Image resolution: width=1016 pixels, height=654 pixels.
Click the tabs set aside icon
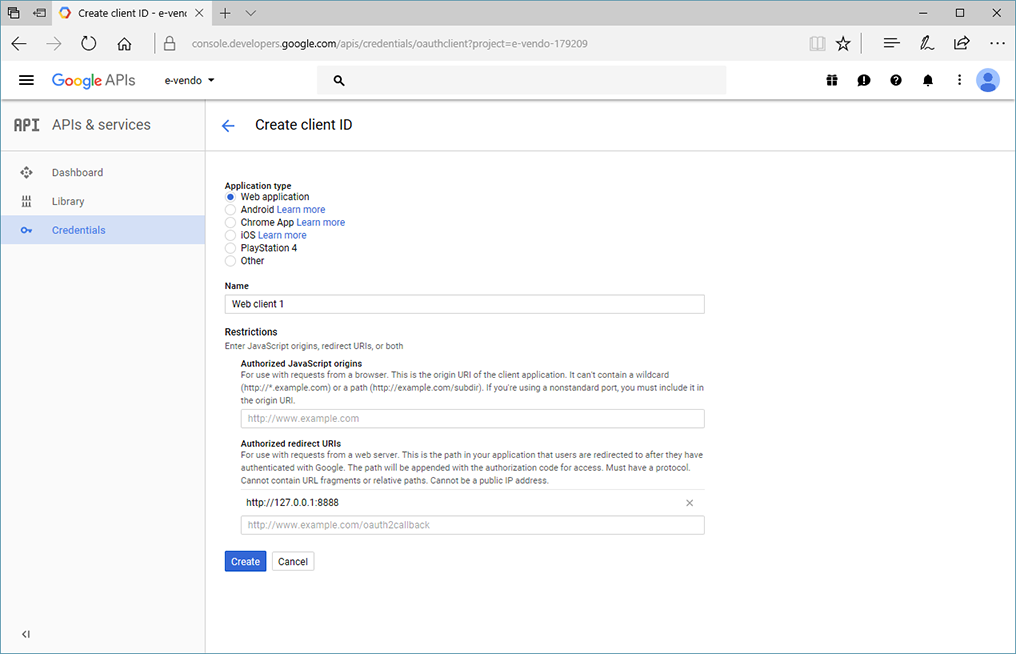[x=14, y=12]
